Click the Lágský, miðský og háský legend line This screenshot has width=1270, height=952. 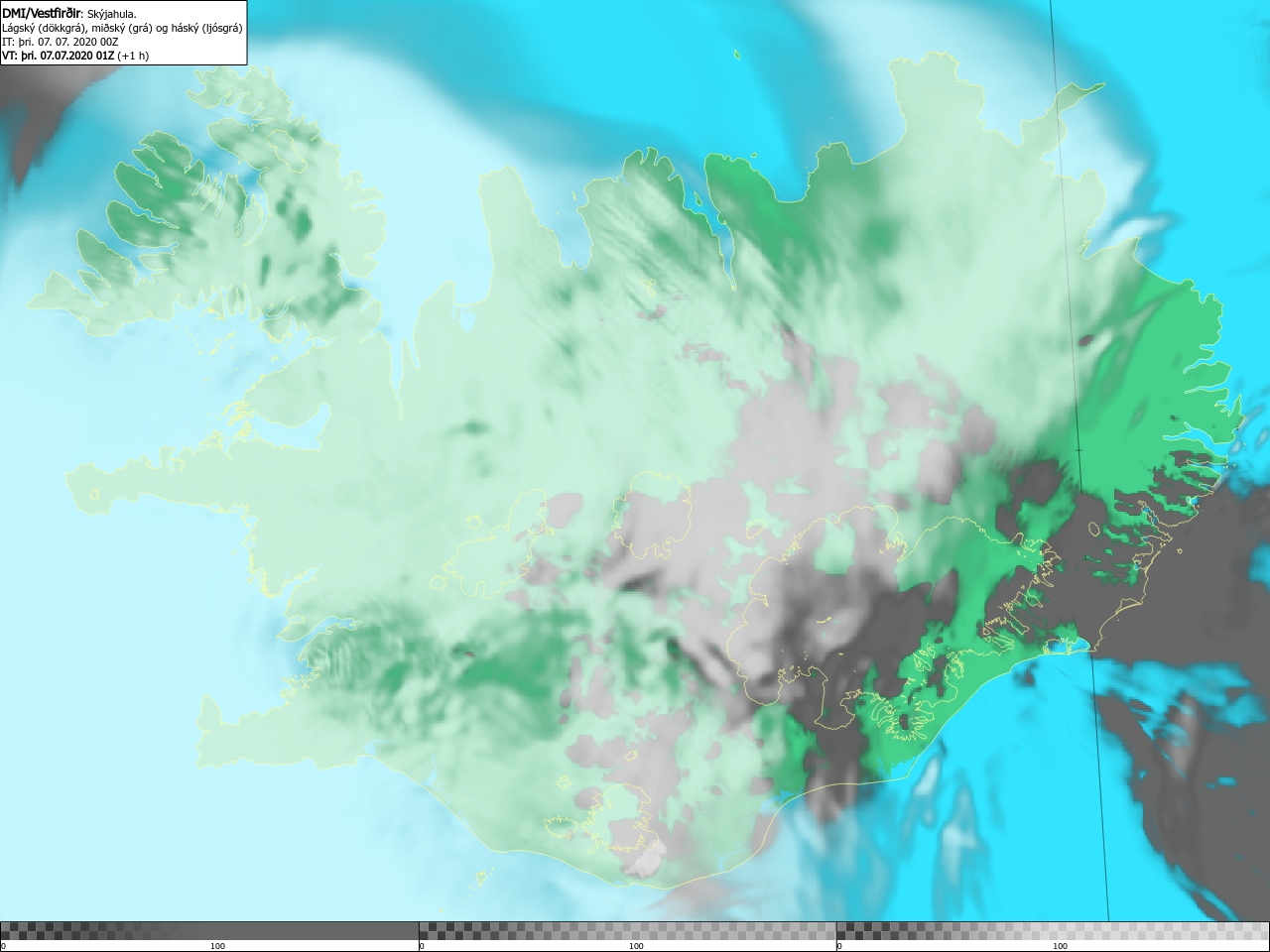(122, 28)
